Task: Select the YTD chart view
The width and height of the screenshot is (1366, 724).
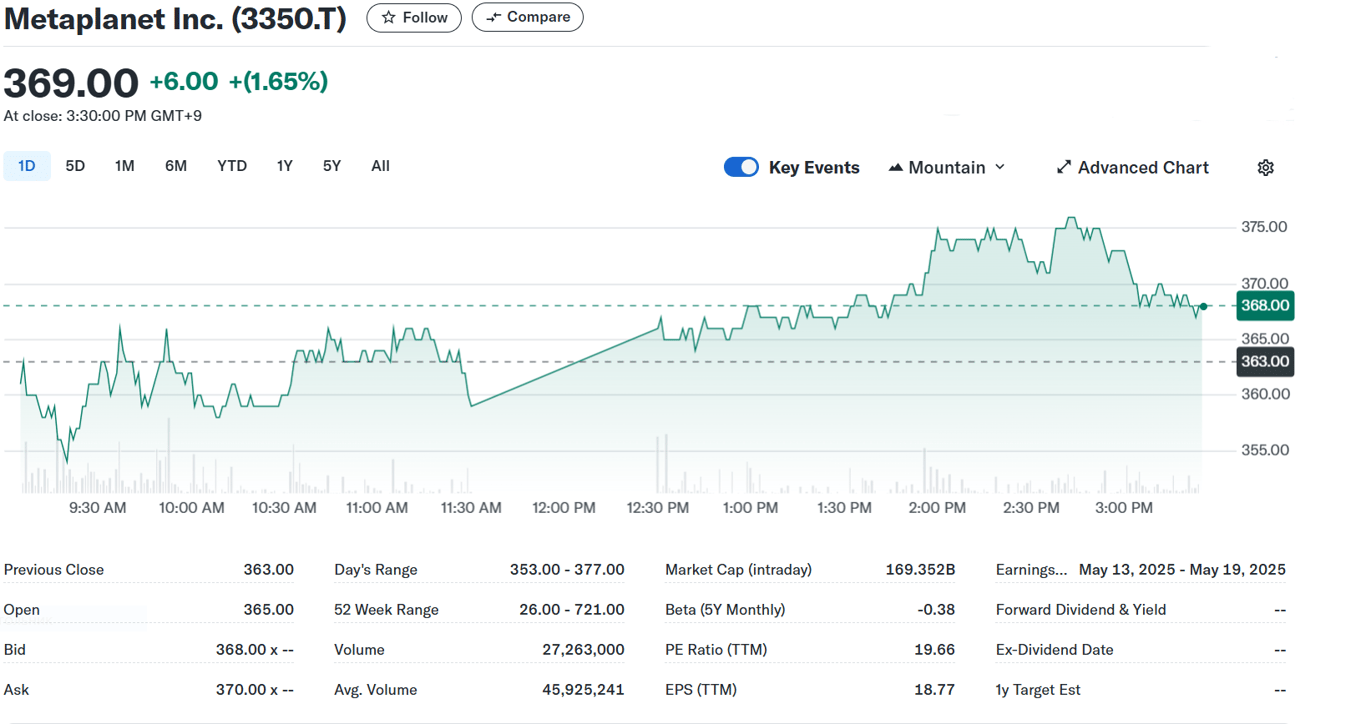Action: [231, 165]
